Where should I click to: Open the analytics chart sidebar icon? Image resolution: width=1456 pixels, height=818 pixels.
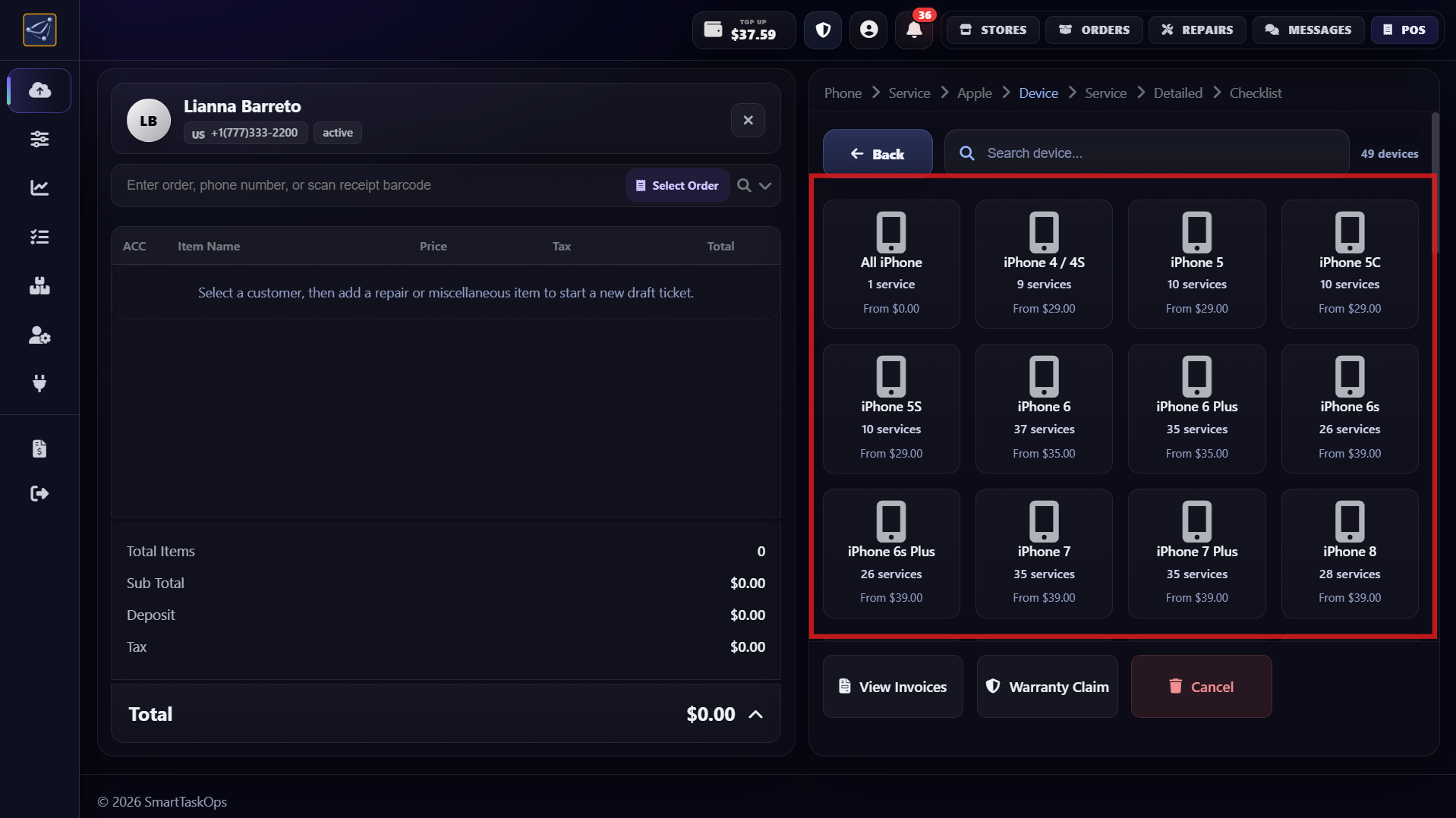tap(39, 187)
